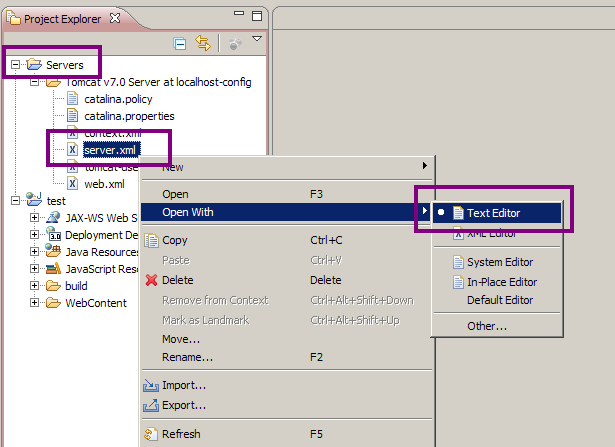Click the catalina.properties file icon
This screenshot has height=447, width=615.
click(x=73, y=116)
